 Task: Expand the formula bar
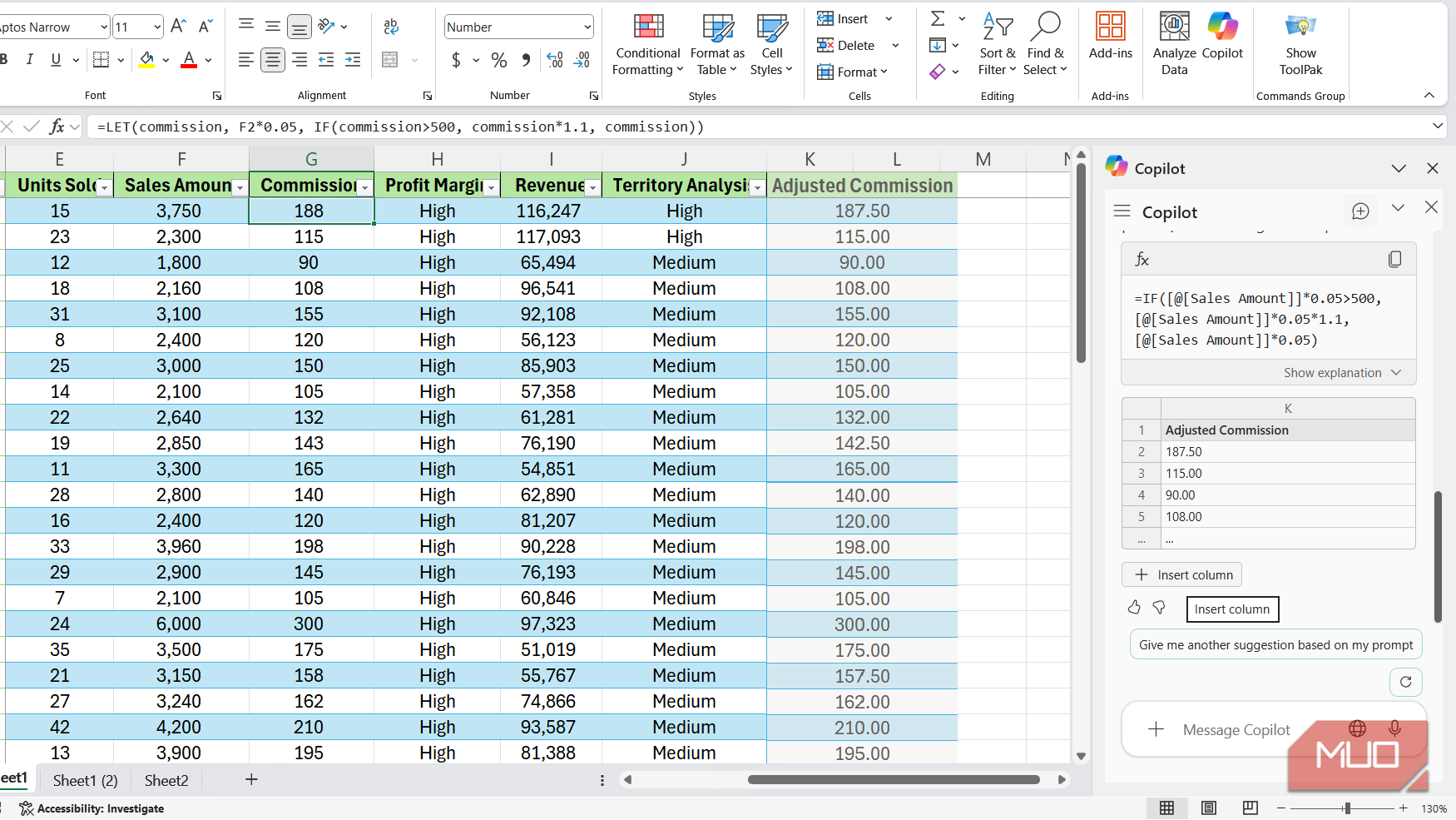coord(1438,127)
